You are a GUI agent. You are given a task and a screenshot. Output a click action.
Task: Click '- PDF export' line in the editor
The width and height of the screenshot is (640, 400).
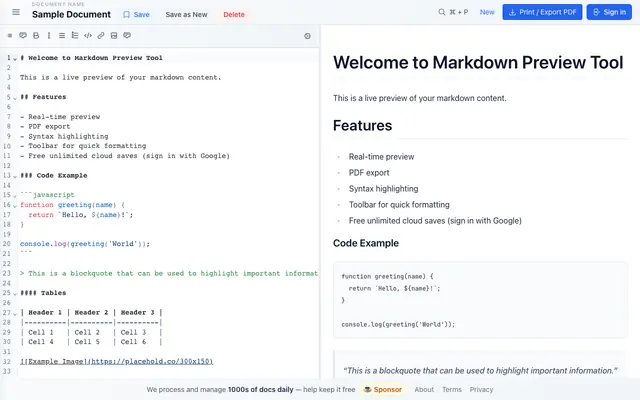(45, 127)
